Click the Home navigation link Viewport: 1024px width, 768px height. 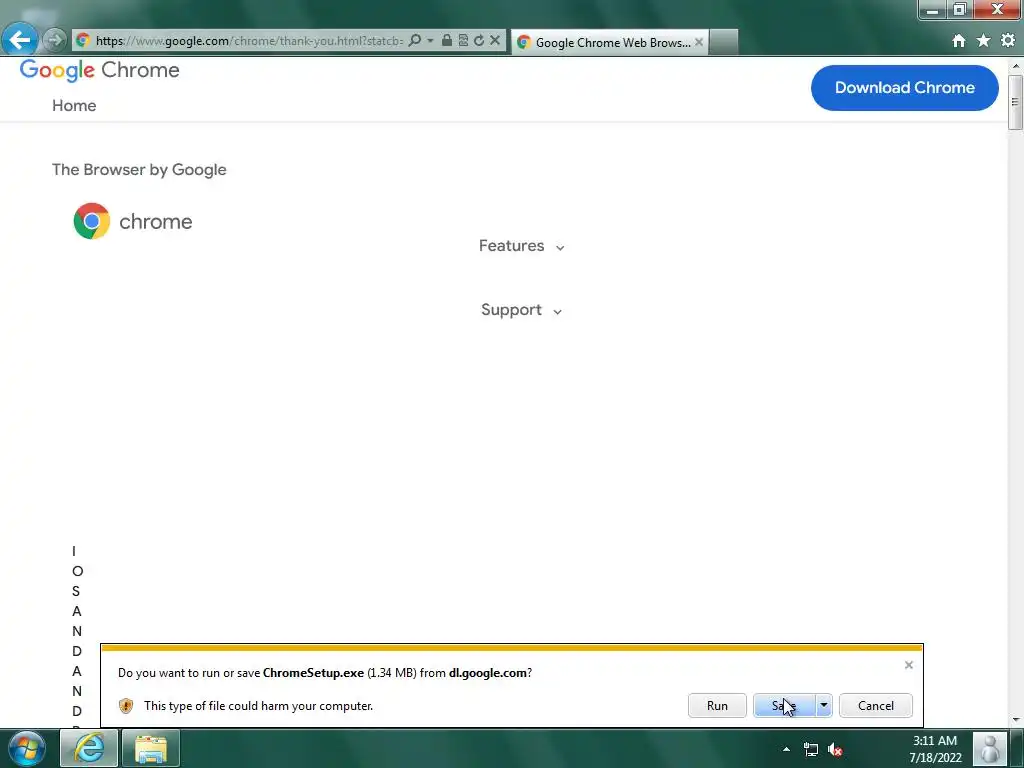pos(74,106)
